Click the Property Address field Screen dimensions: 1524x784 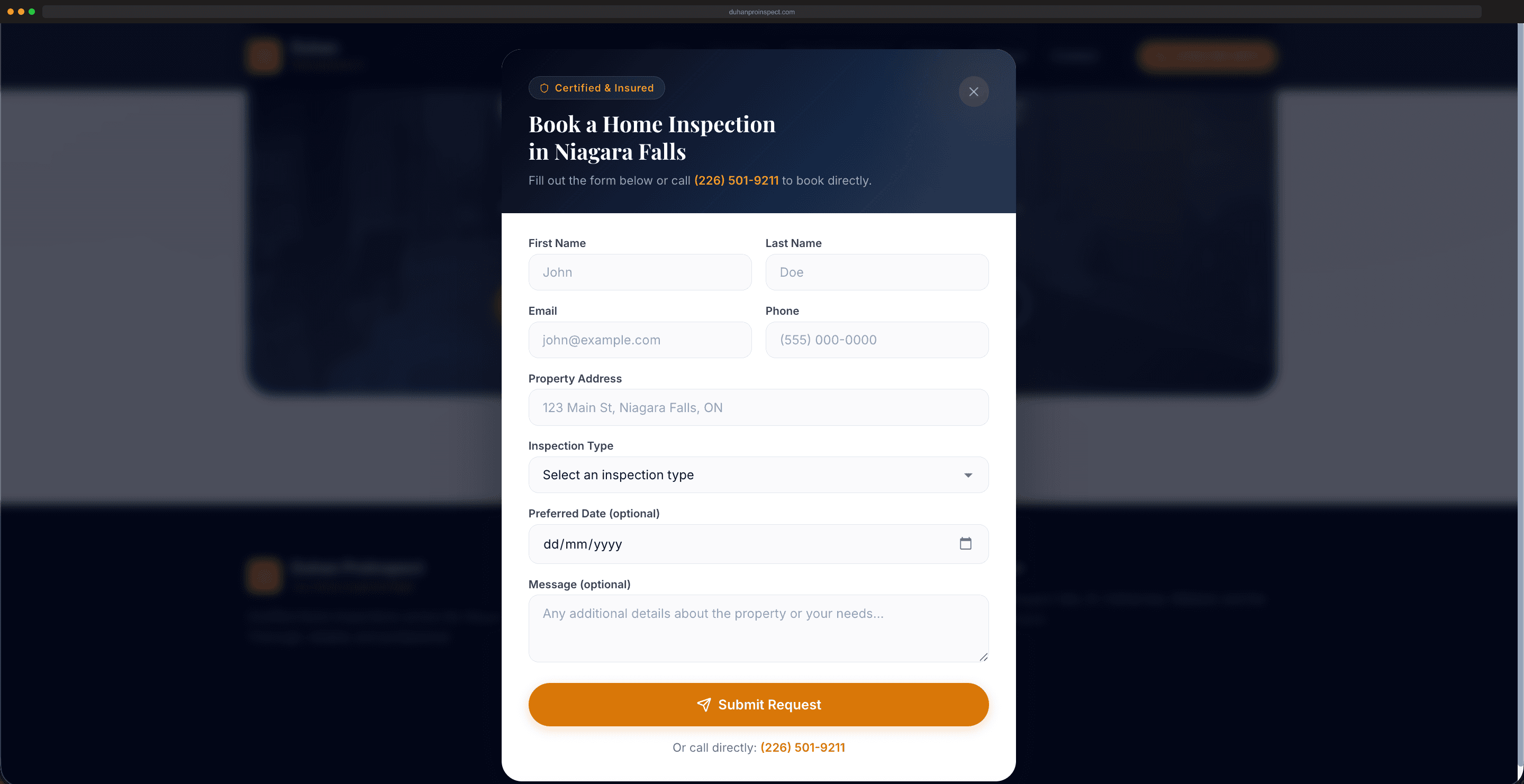coord(758,407)
